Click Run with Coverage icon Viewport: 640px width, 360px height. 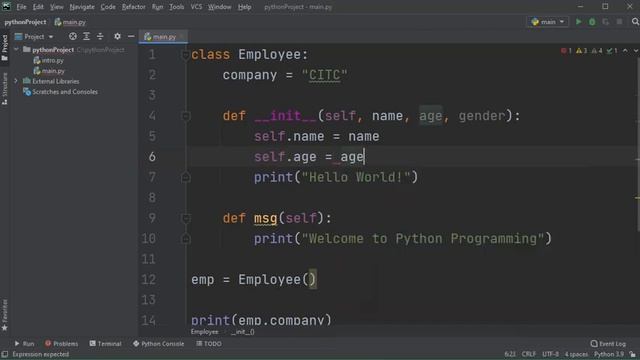click(x=606, y=22)
